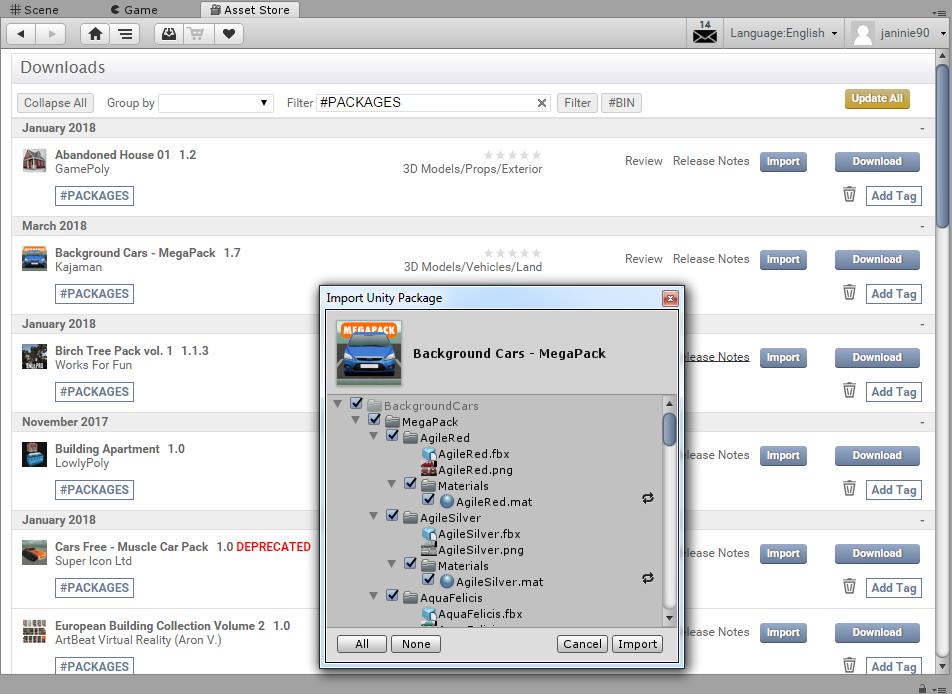Clear the filter with the X icon

click(542, 103)
